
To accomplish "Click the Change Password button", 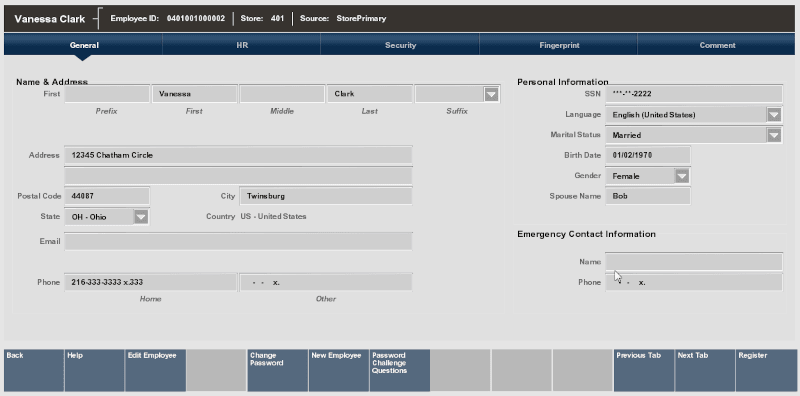I will point(278,370).
